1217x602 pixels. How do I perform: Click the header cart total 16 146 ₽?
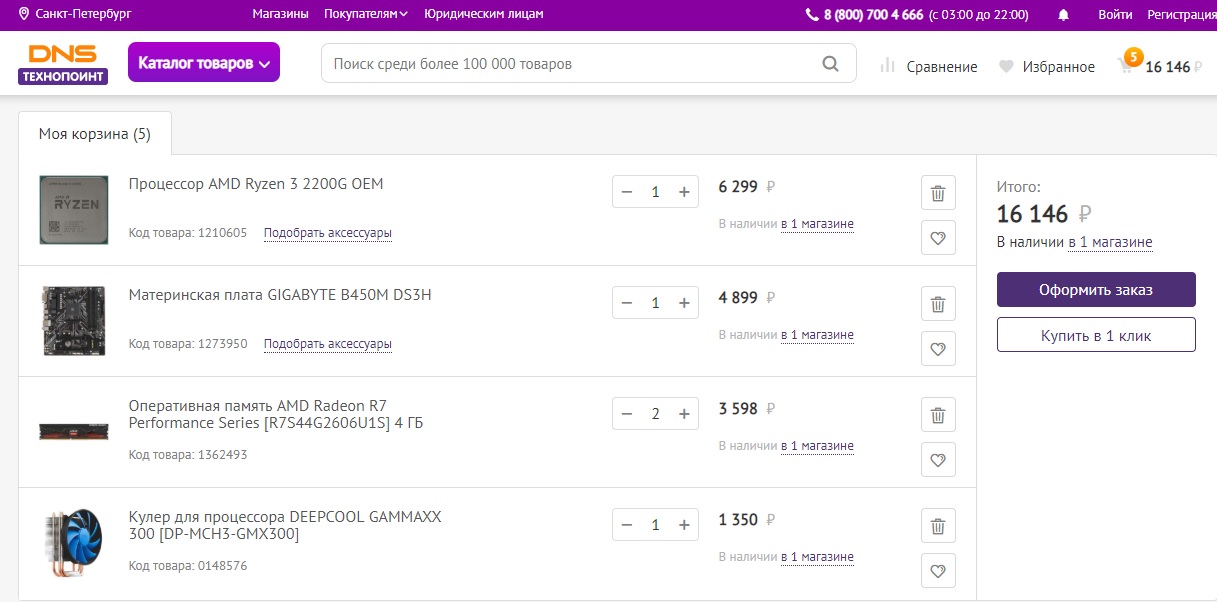click(x=1173, y=67)
